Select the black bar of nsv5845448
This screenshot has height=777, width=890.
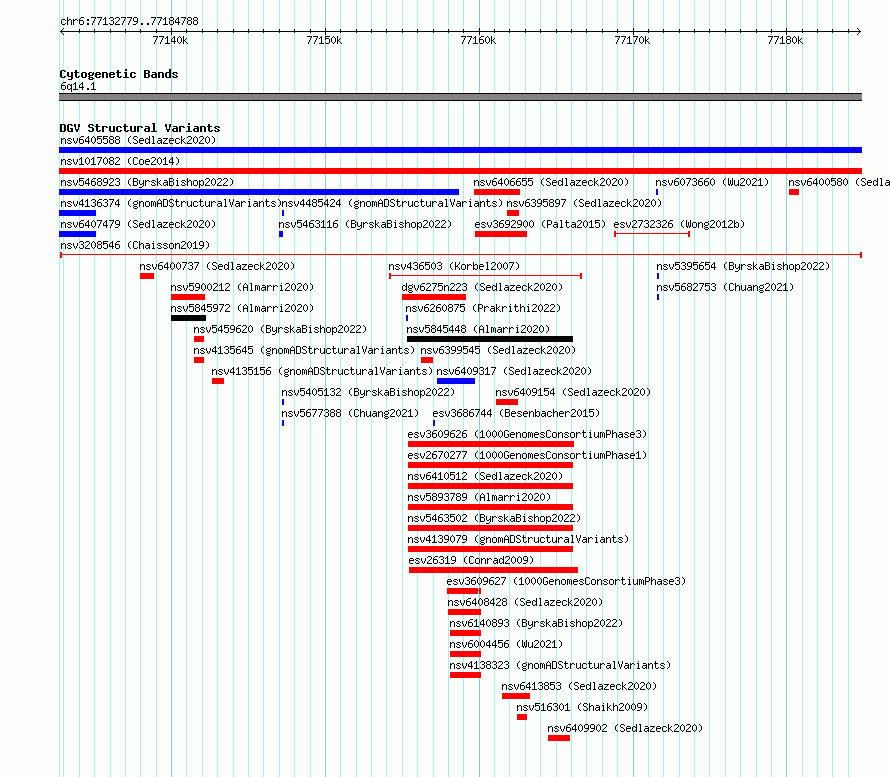490,339
